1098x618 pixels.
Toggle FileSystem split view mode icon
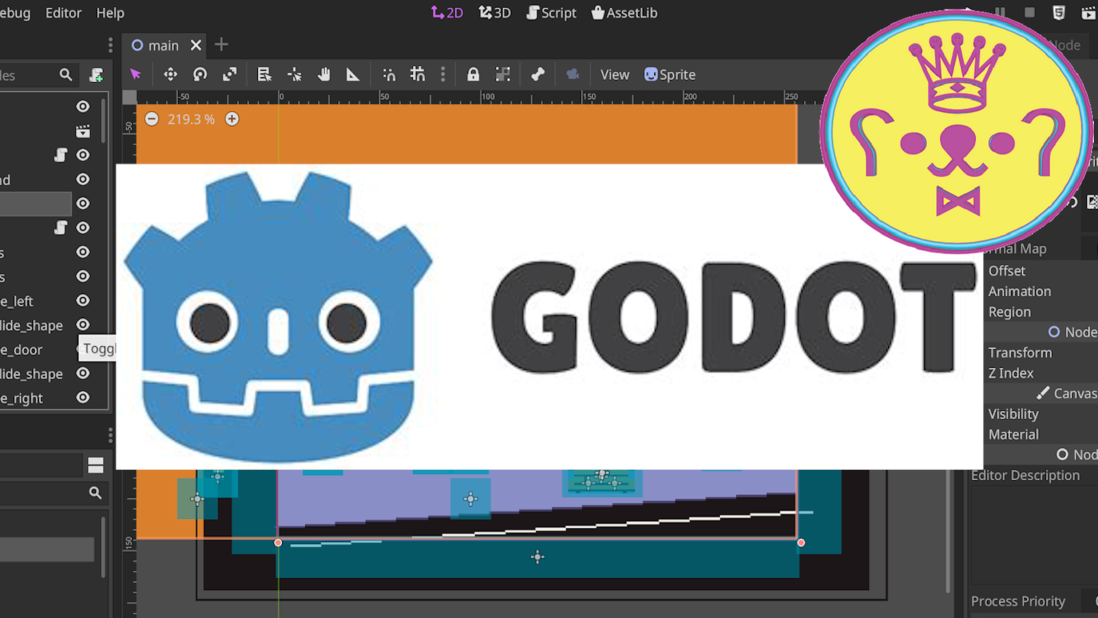coord(96,465)
